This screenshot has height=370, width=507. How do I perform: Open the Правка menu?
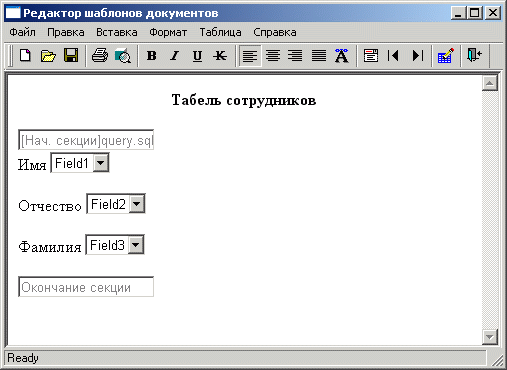pyautogui.click(x=66, y=32)
